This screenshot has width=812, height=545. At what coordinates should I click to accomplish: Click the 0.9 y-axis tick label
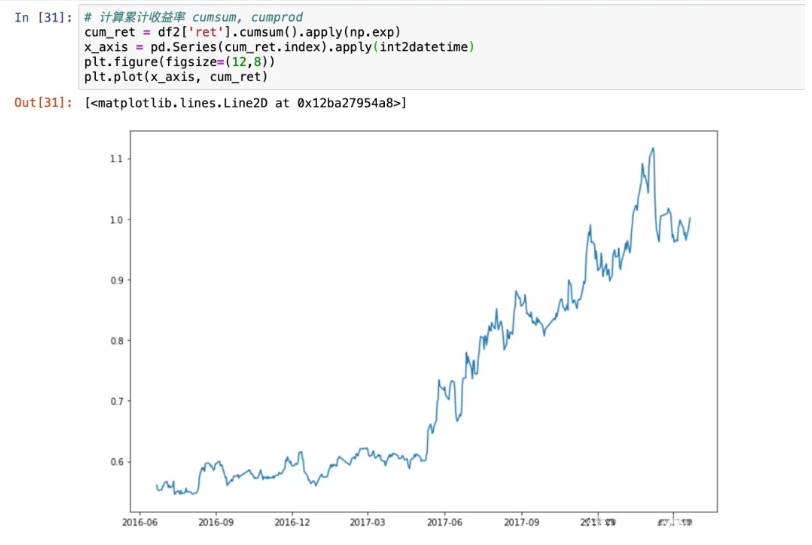(116, 280)
